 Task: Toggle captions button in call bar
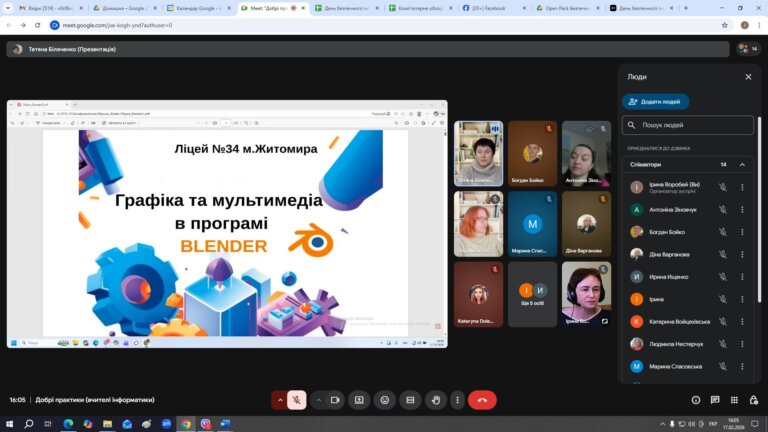click(x=410, y=400)
